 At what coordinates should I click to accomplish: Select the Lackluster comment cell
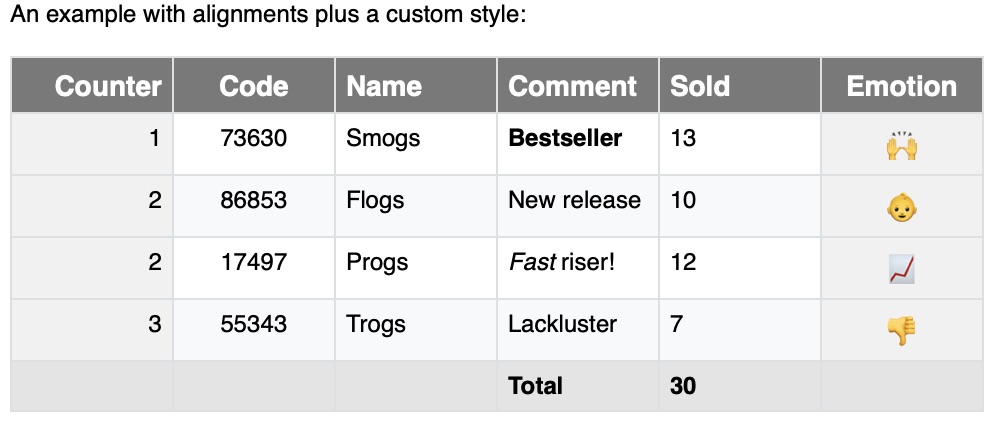tap(562, 324)
